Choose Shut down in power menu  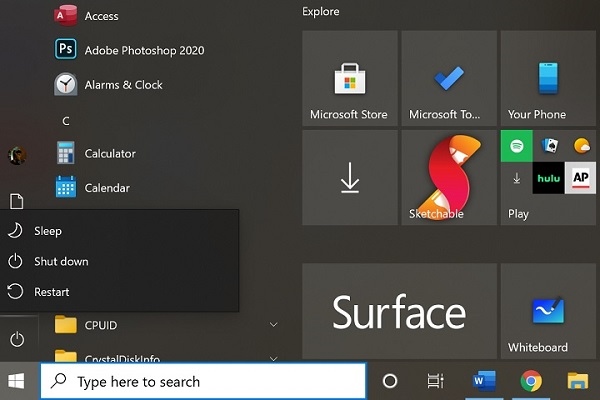[60, 261]
